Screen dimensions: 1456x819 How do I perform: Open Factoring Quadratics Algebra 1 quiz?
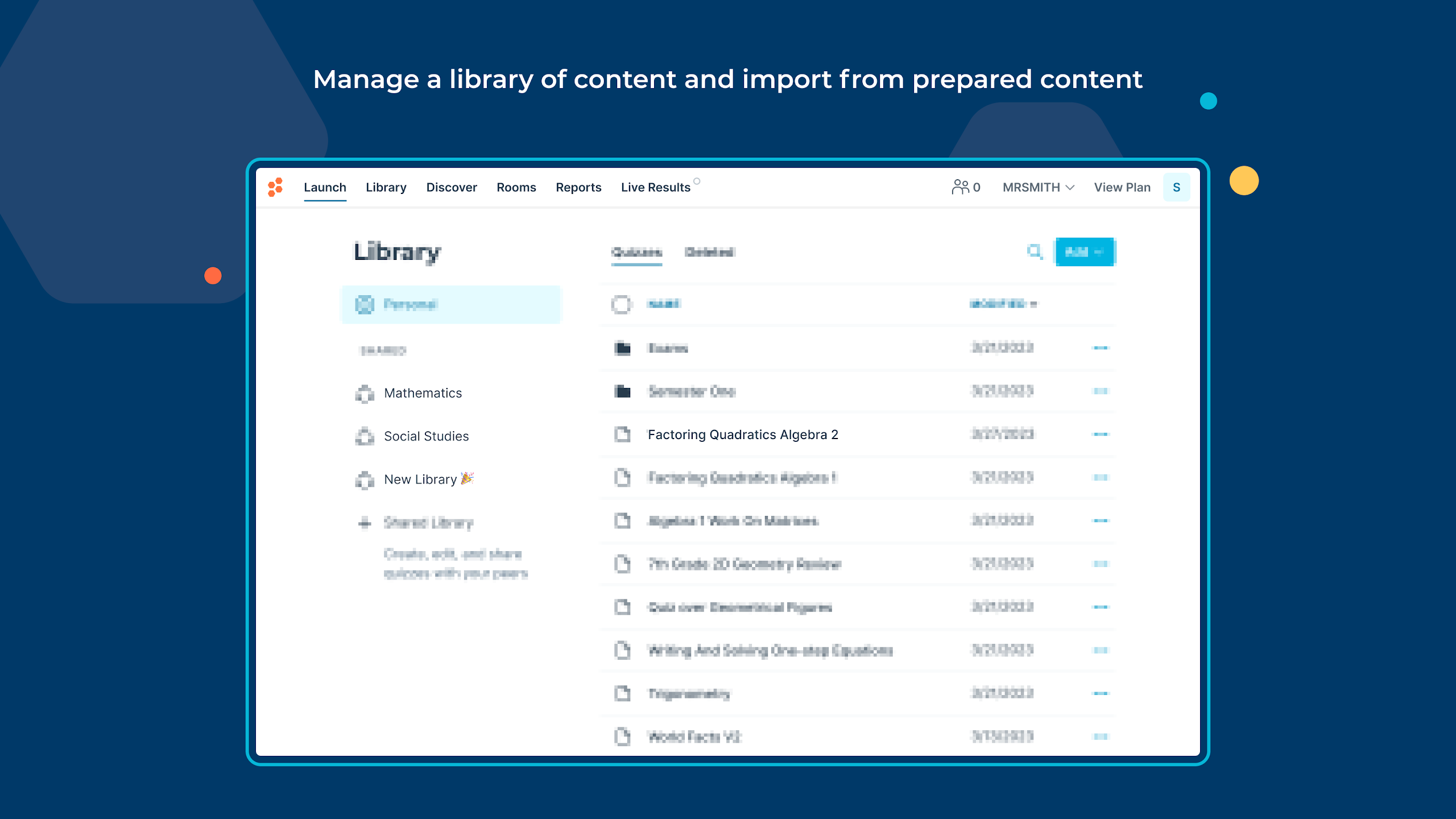(742, 478)
